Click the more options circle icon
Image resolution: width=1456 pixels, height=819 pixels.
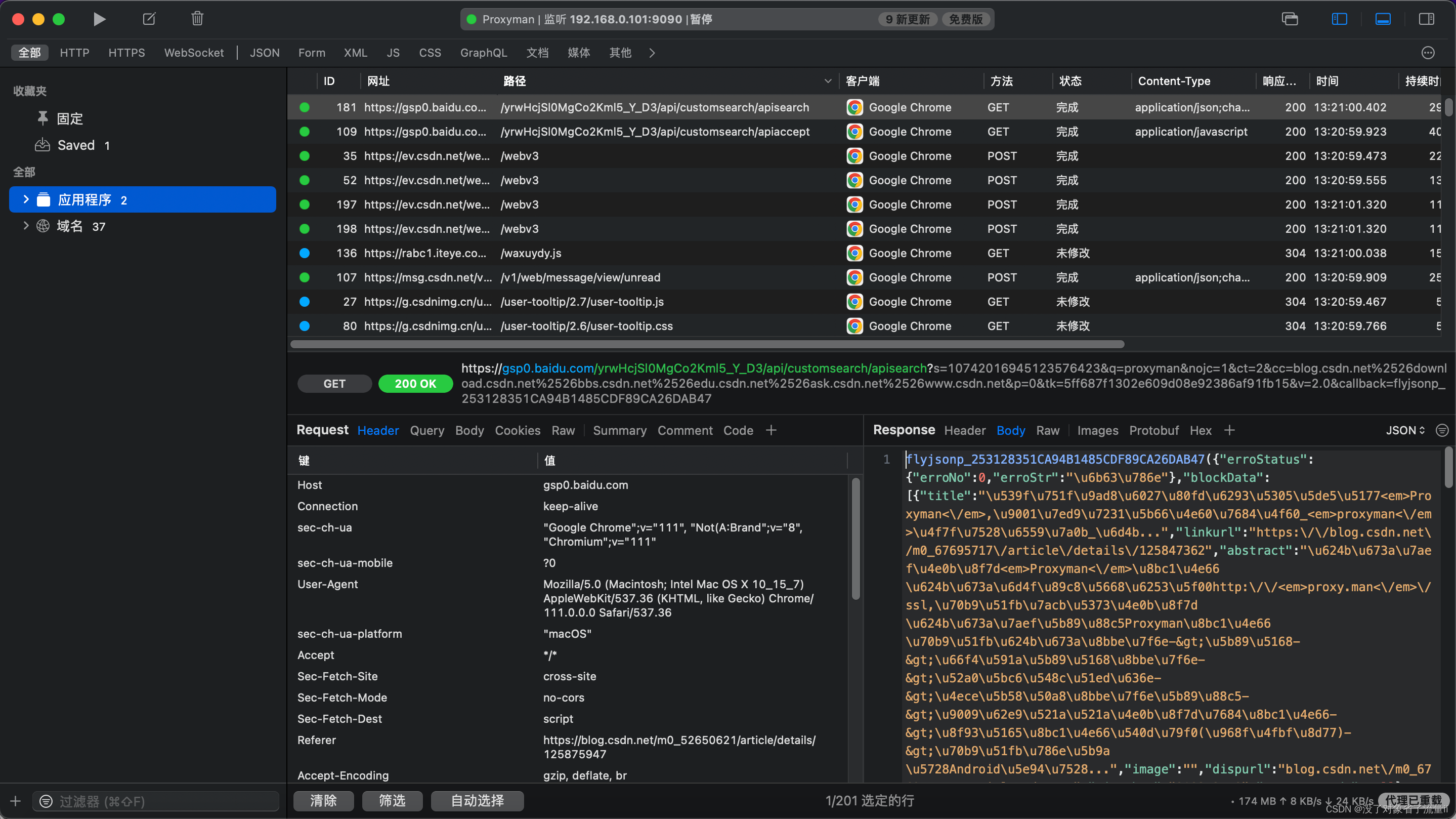tap(1428, 53)
